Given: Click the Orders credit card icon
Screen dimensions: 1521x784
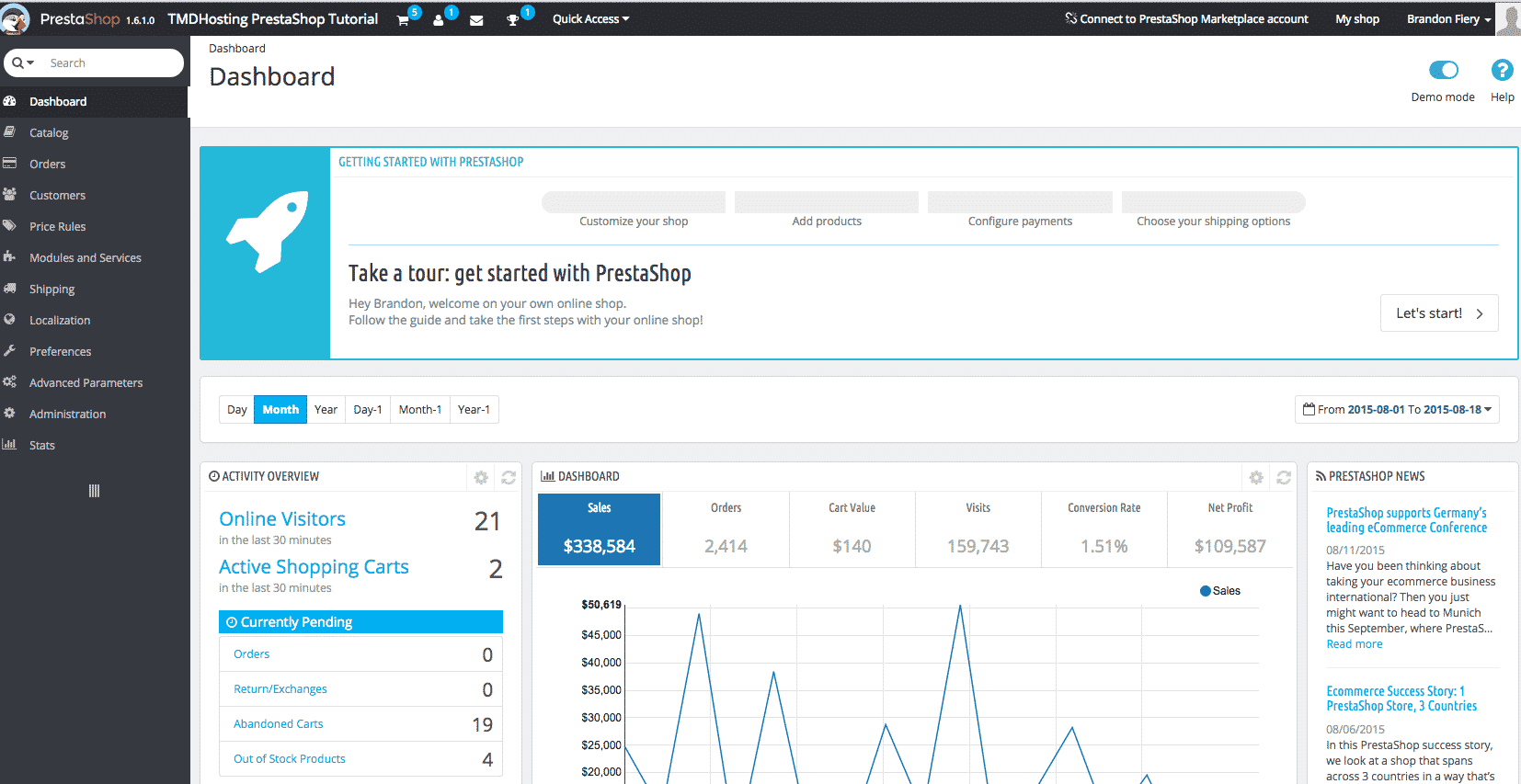Looking at the screenshot, I should pos(9,164).
